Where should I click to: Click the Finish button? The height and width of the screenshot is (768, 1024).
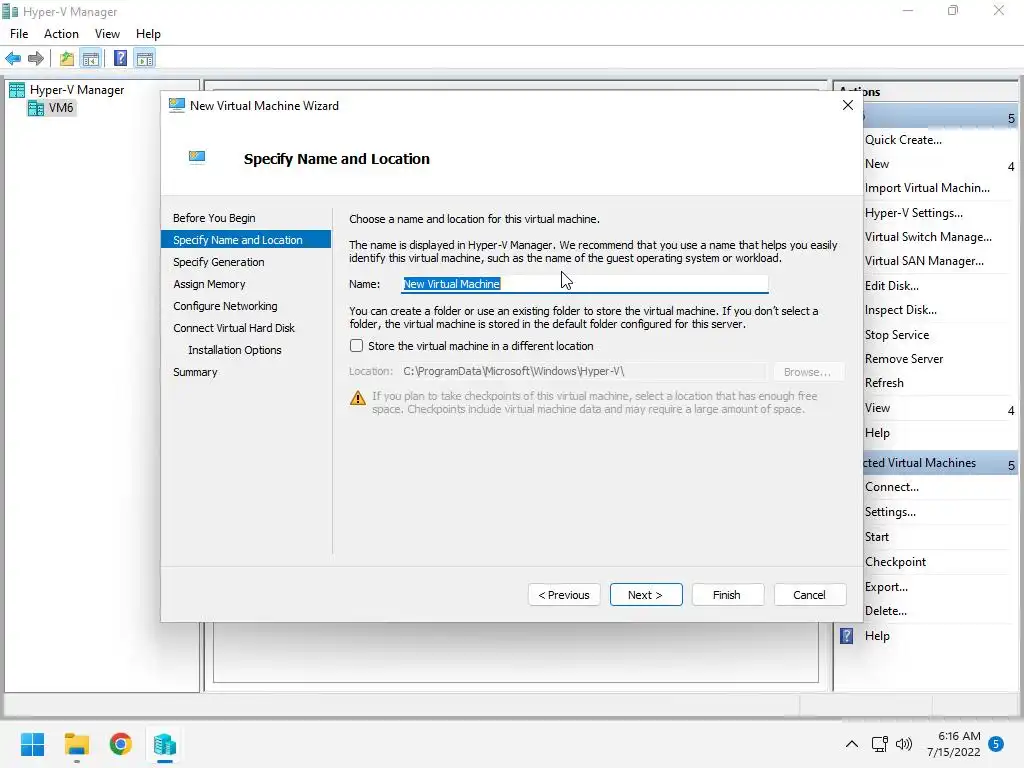[x=727, y=595]
